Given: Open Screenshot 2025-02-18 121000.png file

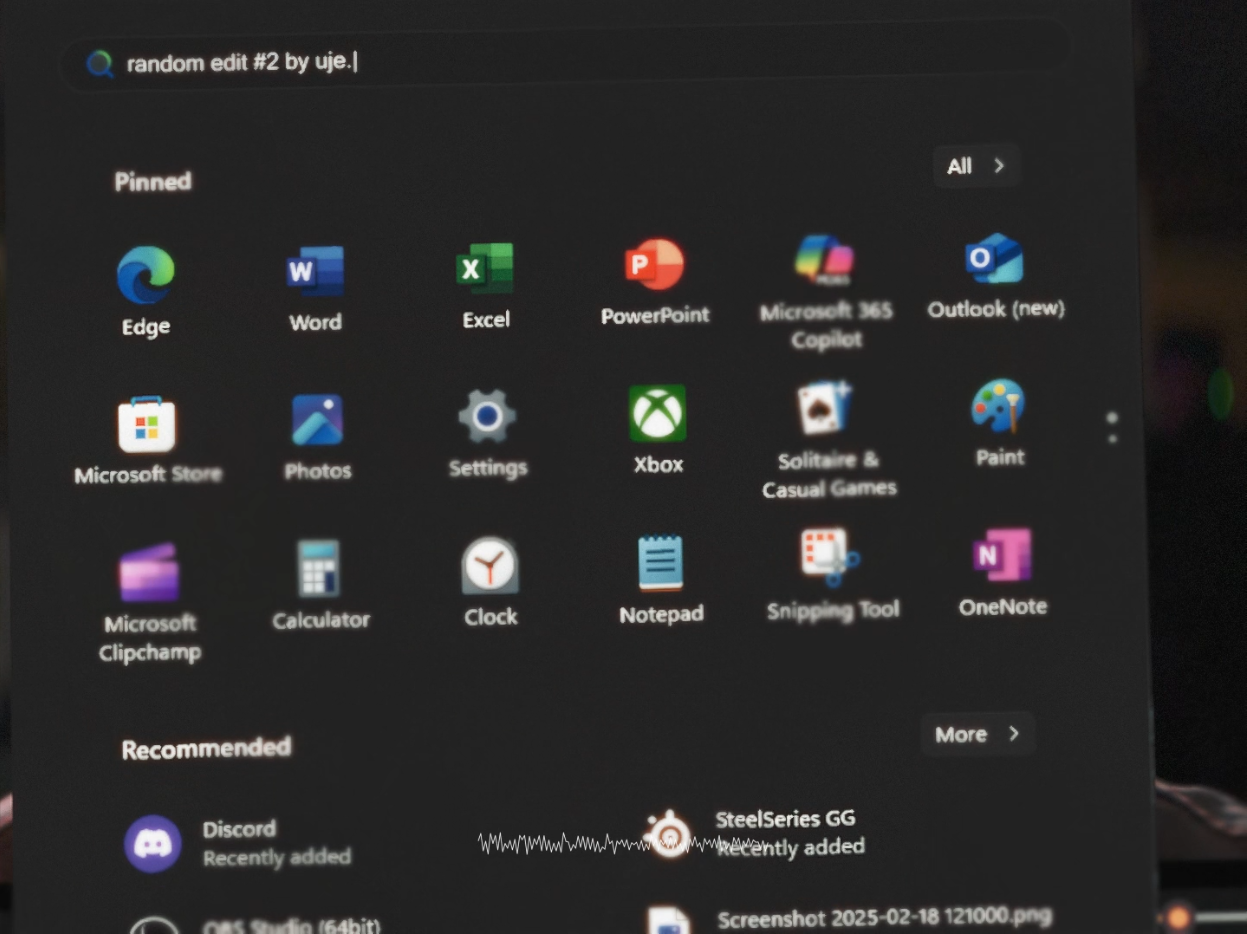Looking at the screenshot, I should (x=850, y=919).
